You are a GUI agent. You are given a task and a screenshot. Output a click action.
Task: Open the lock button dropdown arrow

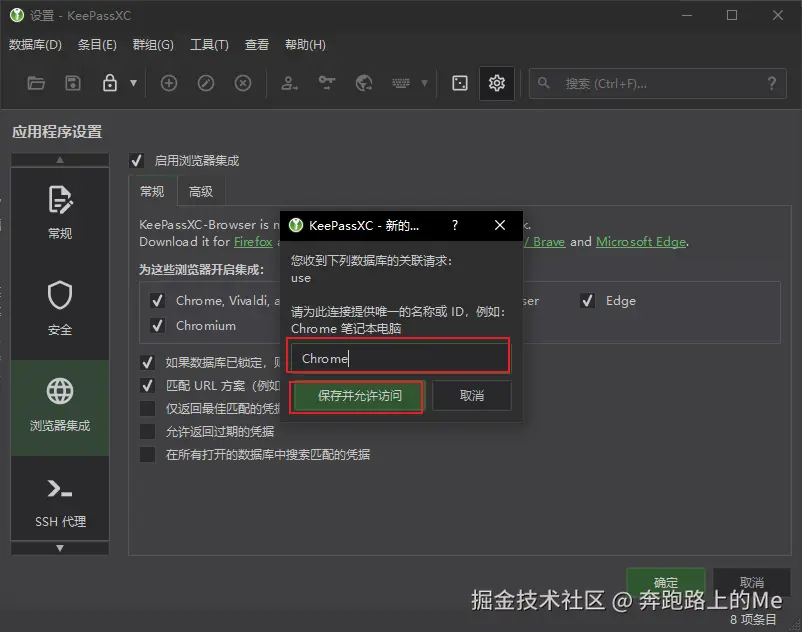133,83
